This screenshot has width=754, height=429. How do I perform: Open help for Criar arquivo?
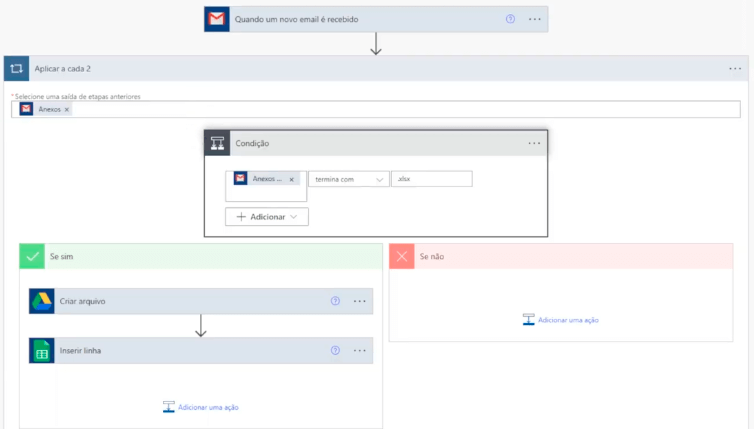coord(335,301)
